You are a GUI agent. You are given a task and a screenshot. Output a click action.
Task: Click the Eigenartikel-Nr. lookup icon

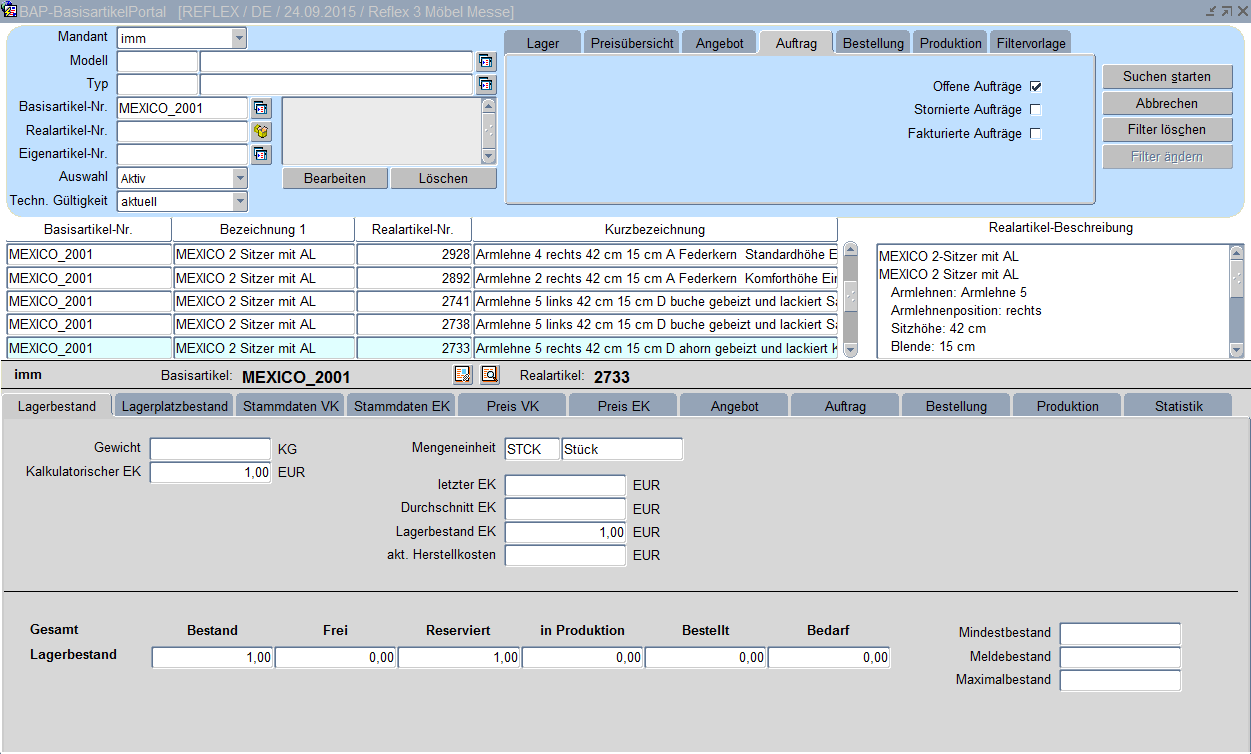[x=261, y=154]
